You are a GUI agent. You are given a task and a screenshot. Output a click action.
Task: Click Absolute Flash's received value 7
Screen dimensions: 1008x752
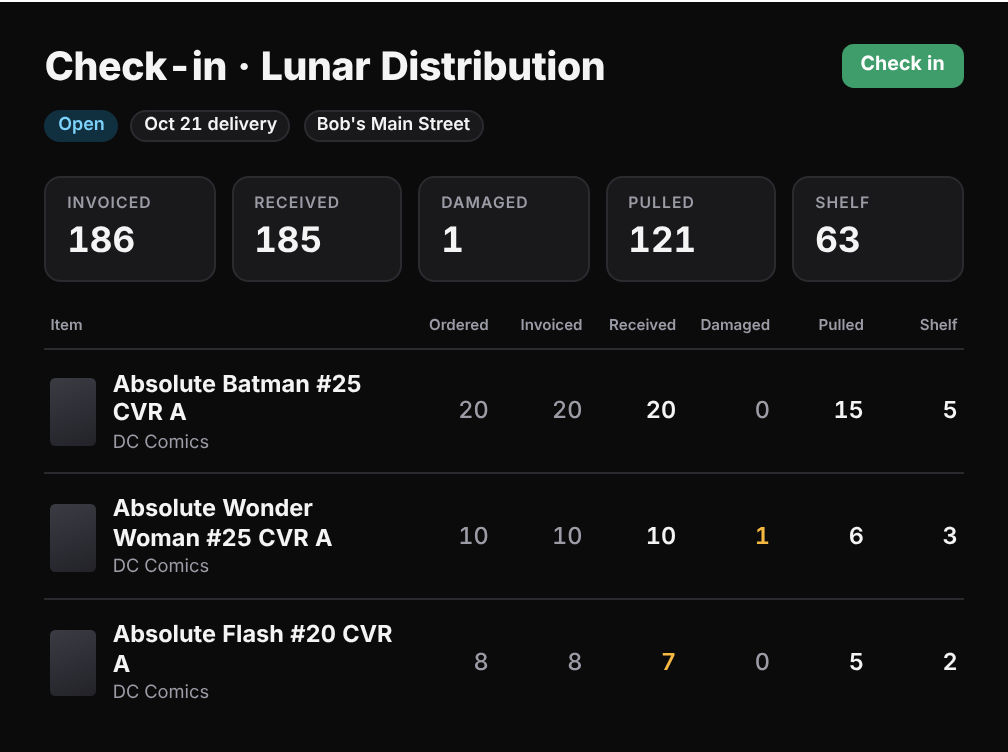click(x=669, y=662)
